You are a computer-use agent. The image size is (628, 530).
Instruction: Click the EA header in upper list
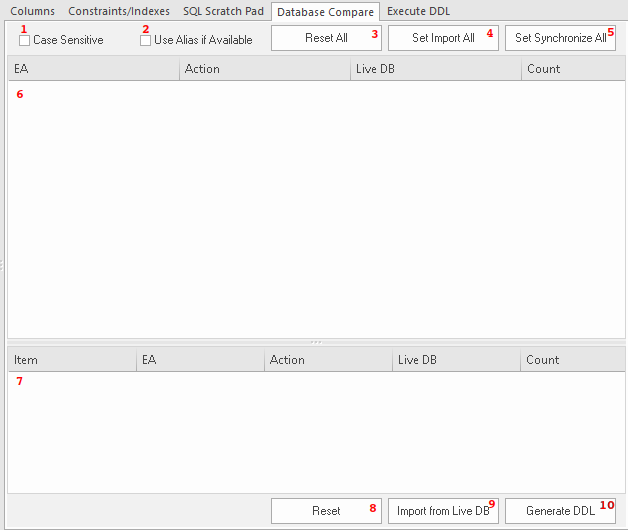(94, 69)
